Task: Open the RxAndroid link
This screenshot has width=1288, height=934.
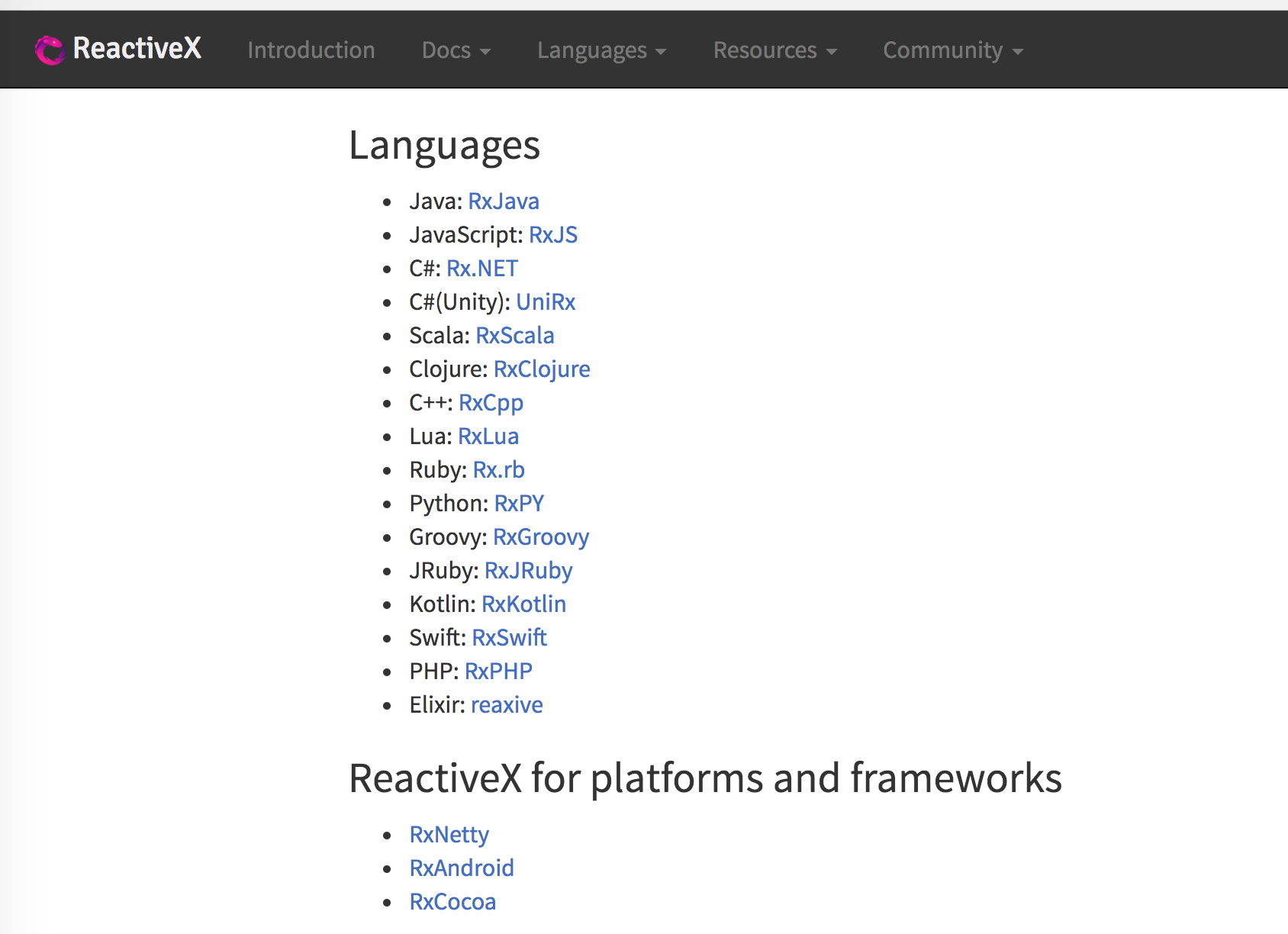Action: tap(462, 868)
